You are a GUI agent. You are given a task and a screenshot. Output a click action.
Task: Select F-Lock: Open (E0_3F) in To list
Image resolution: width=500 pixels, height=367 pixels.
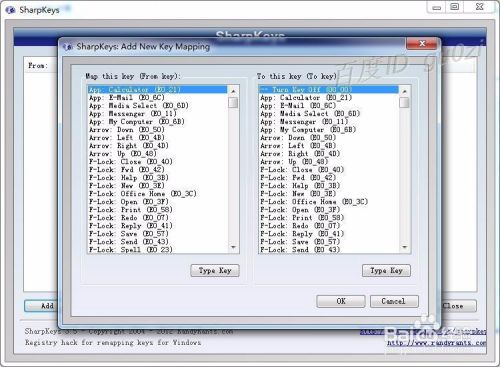click(329, 210)
